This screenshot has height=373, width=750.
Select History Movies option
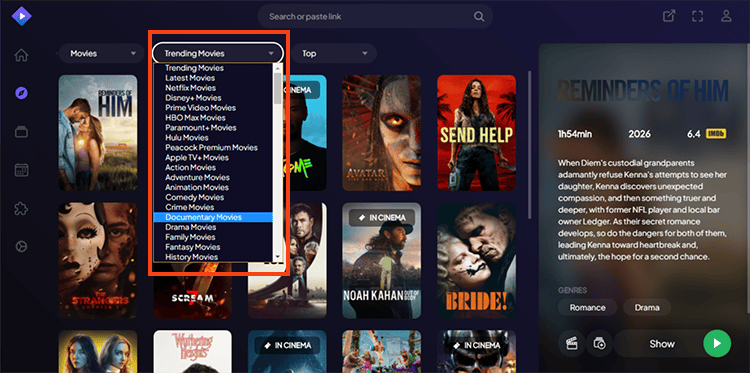pos(213,257)
